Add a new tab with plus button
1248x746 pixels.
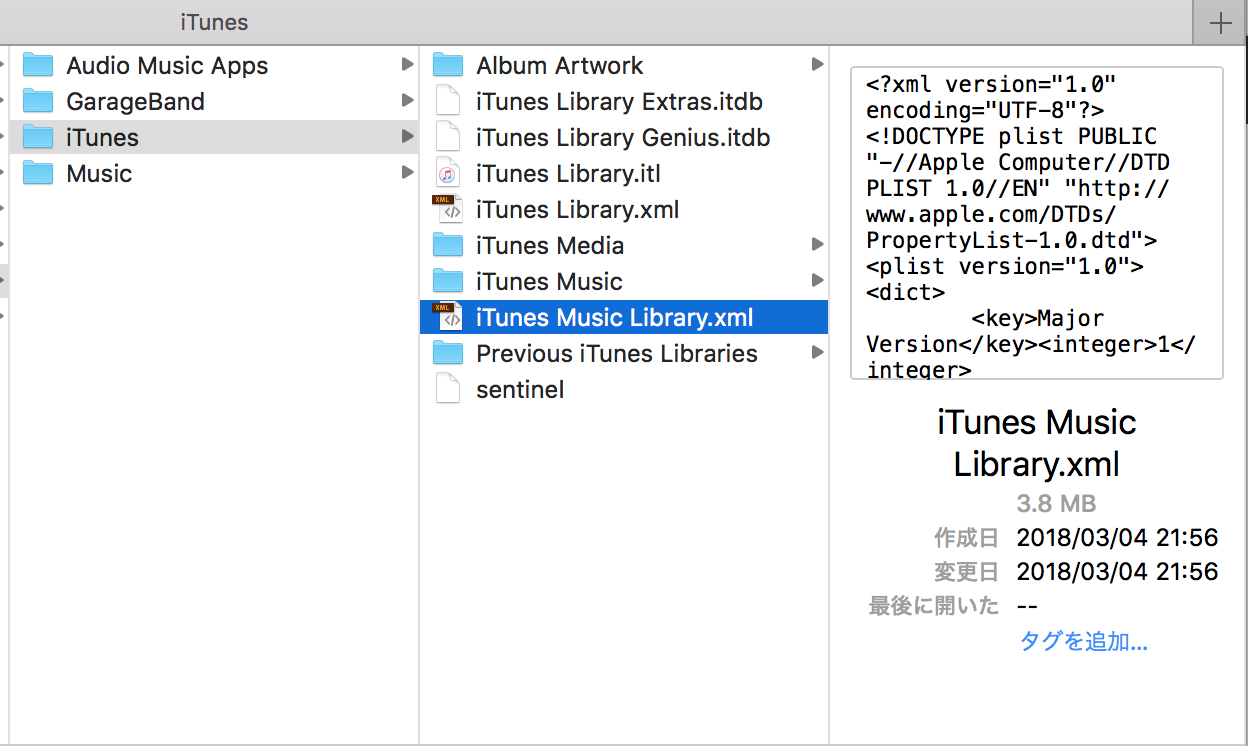coord(1220,23)
